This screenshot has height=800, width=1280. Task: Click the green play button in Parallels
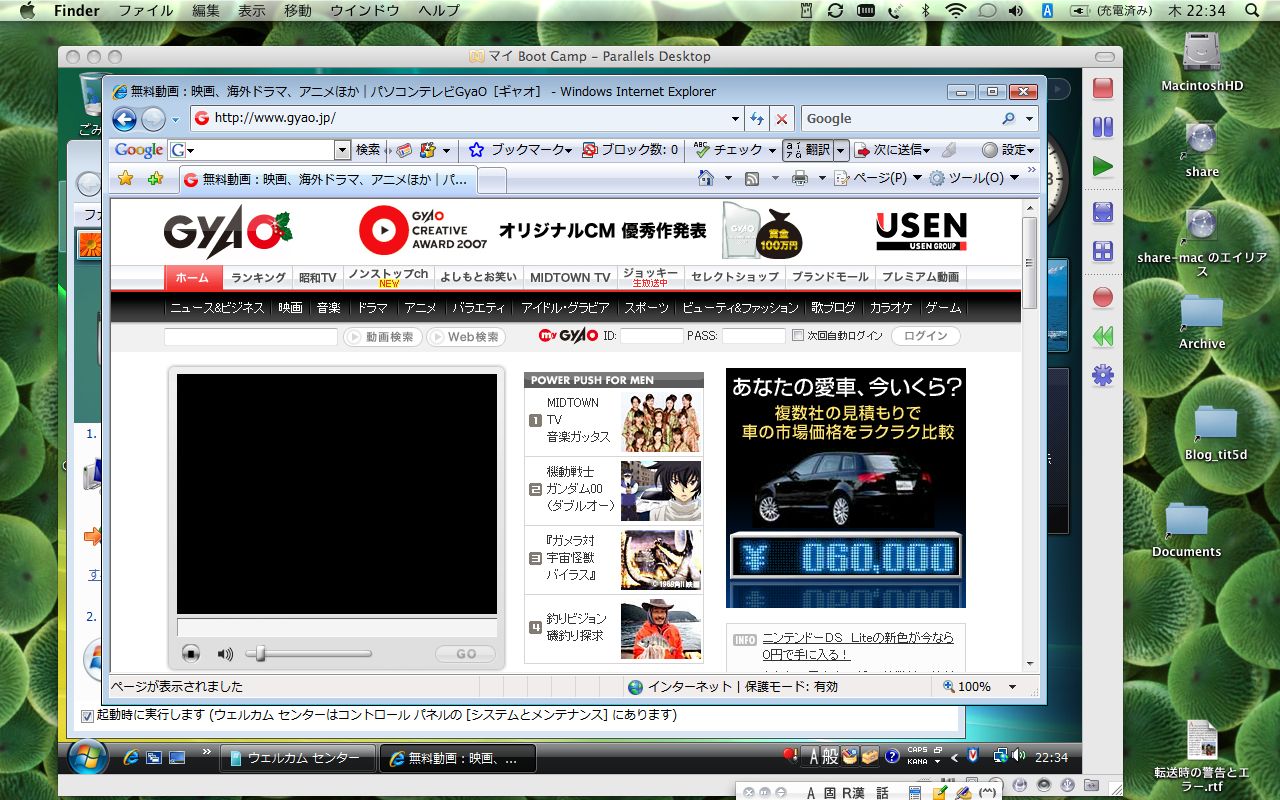pos(1103,166)
